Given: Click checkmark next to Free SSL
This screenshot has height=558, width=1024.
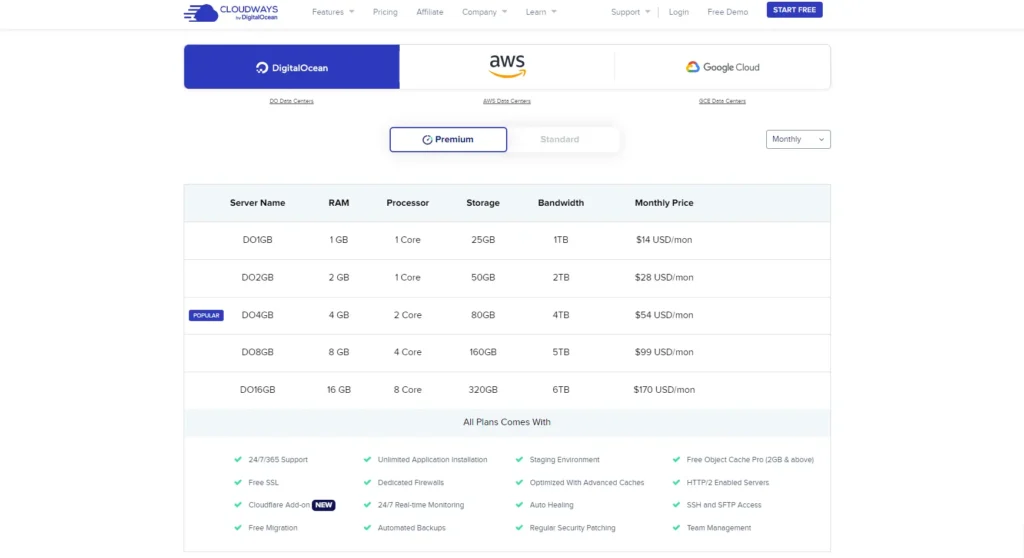Looking at the screenshot, I should click(x=238, y=482).
